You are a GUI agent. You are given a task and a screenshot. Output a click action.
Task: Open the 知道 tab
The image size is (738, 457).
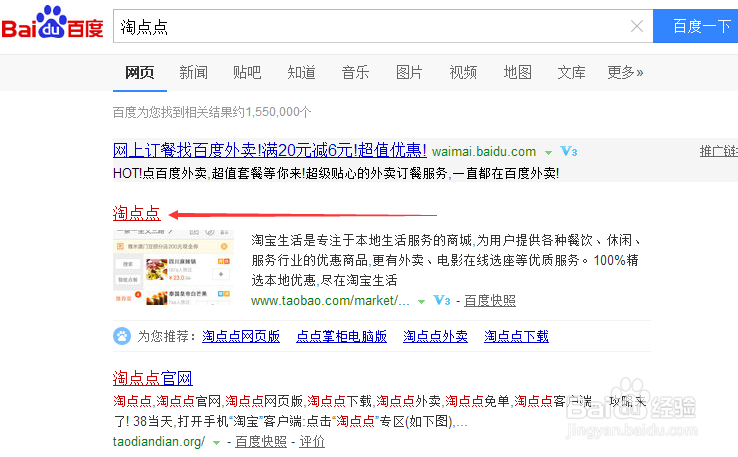[x=301, y=72]
